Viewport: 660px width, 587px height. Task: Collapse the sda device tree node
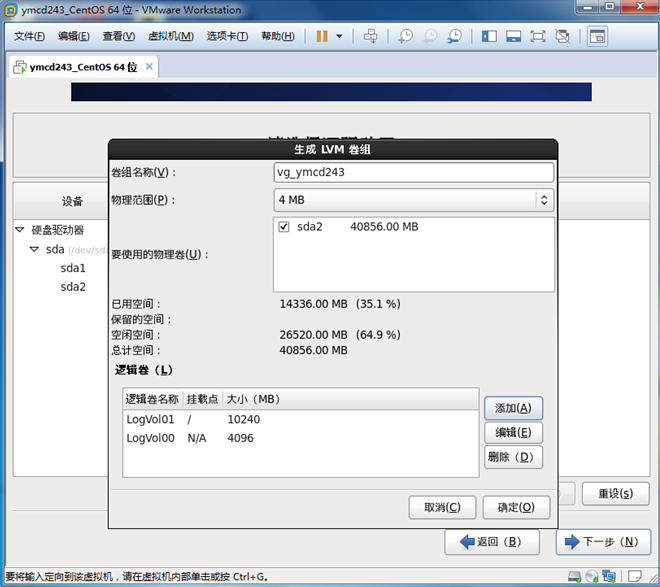34,249
